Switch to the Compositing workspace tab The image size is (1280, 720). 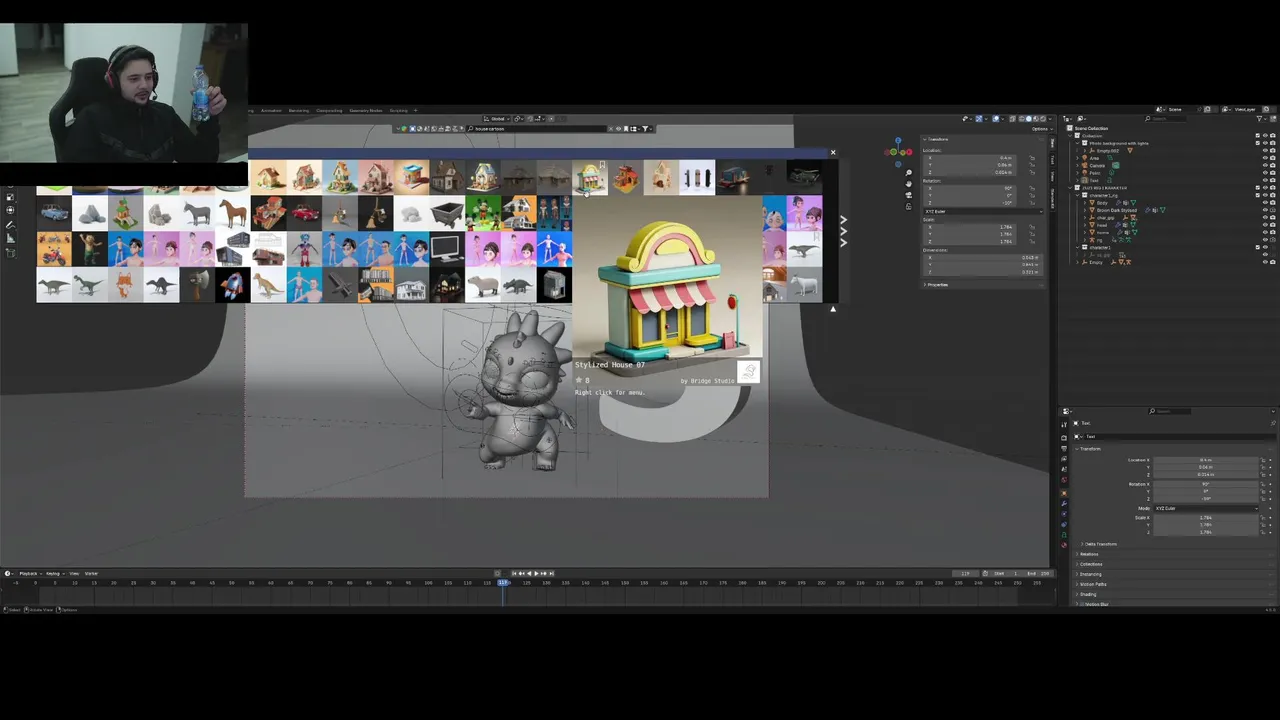point(329,110)
